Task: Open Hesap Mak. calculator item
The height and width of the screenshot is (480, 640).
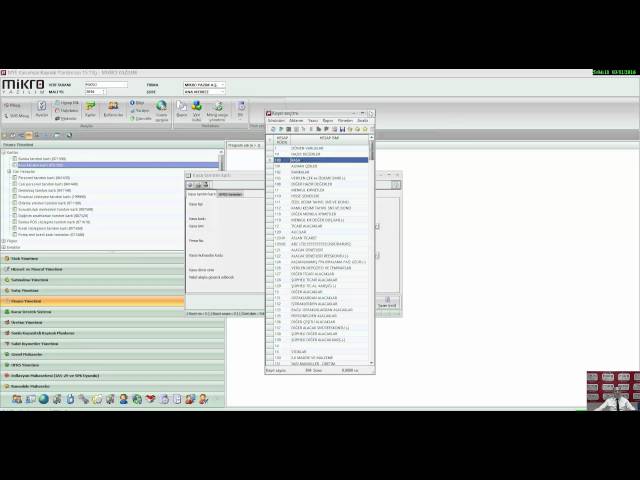Action: click(x=67, y=103)
